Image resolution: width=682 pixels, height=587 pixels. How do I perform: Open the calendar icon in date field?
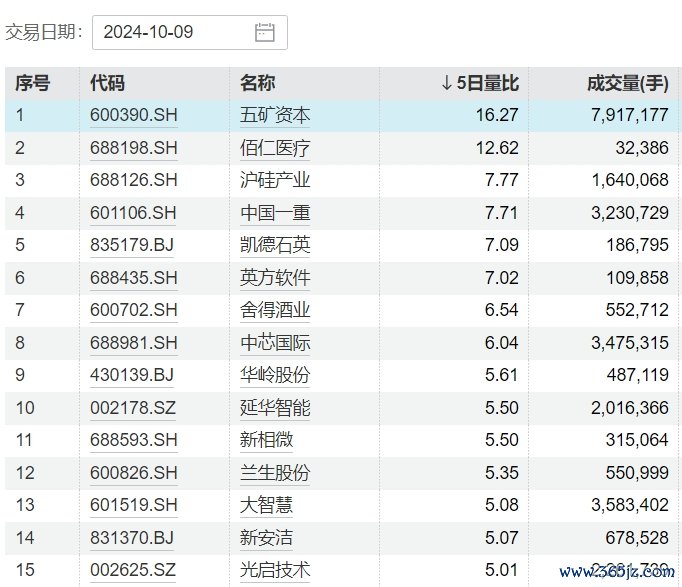point(264,33)
